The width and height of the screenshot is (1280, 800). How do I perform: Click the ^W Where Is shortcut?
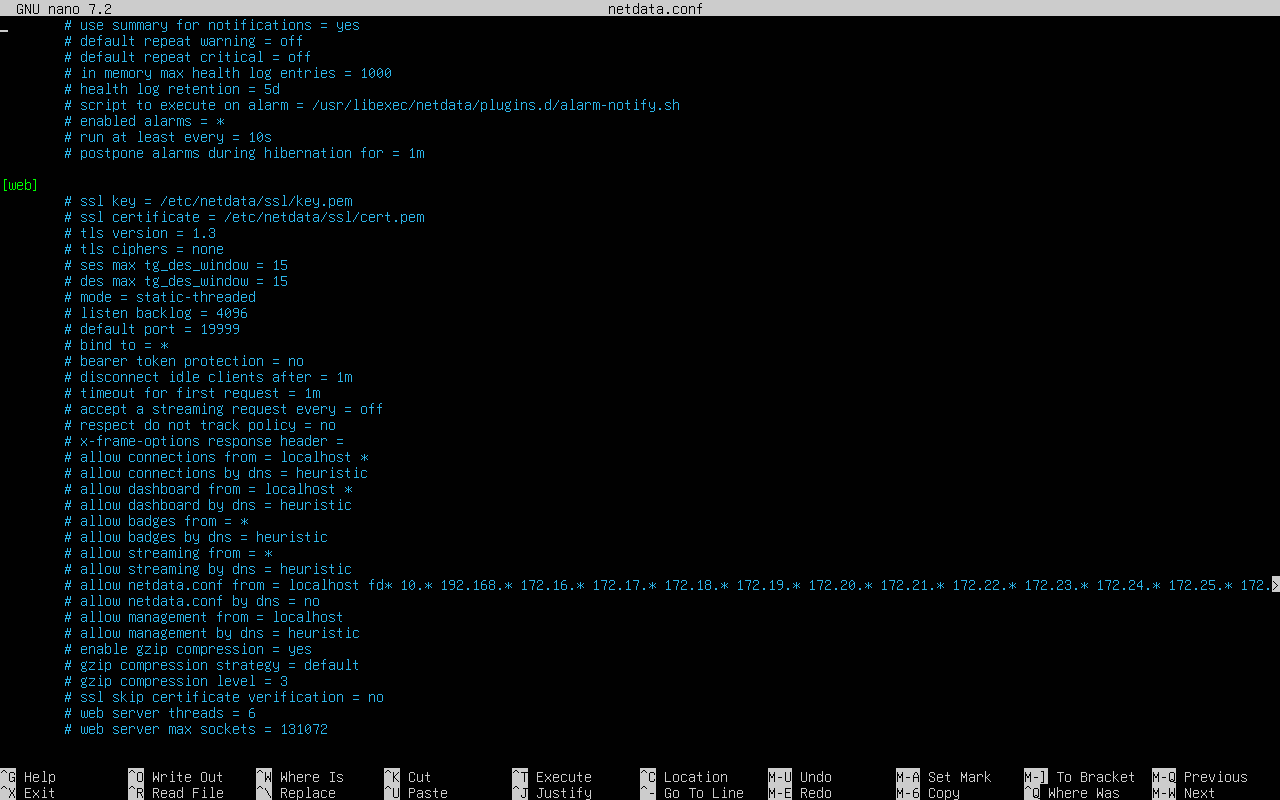click(300, 777)
